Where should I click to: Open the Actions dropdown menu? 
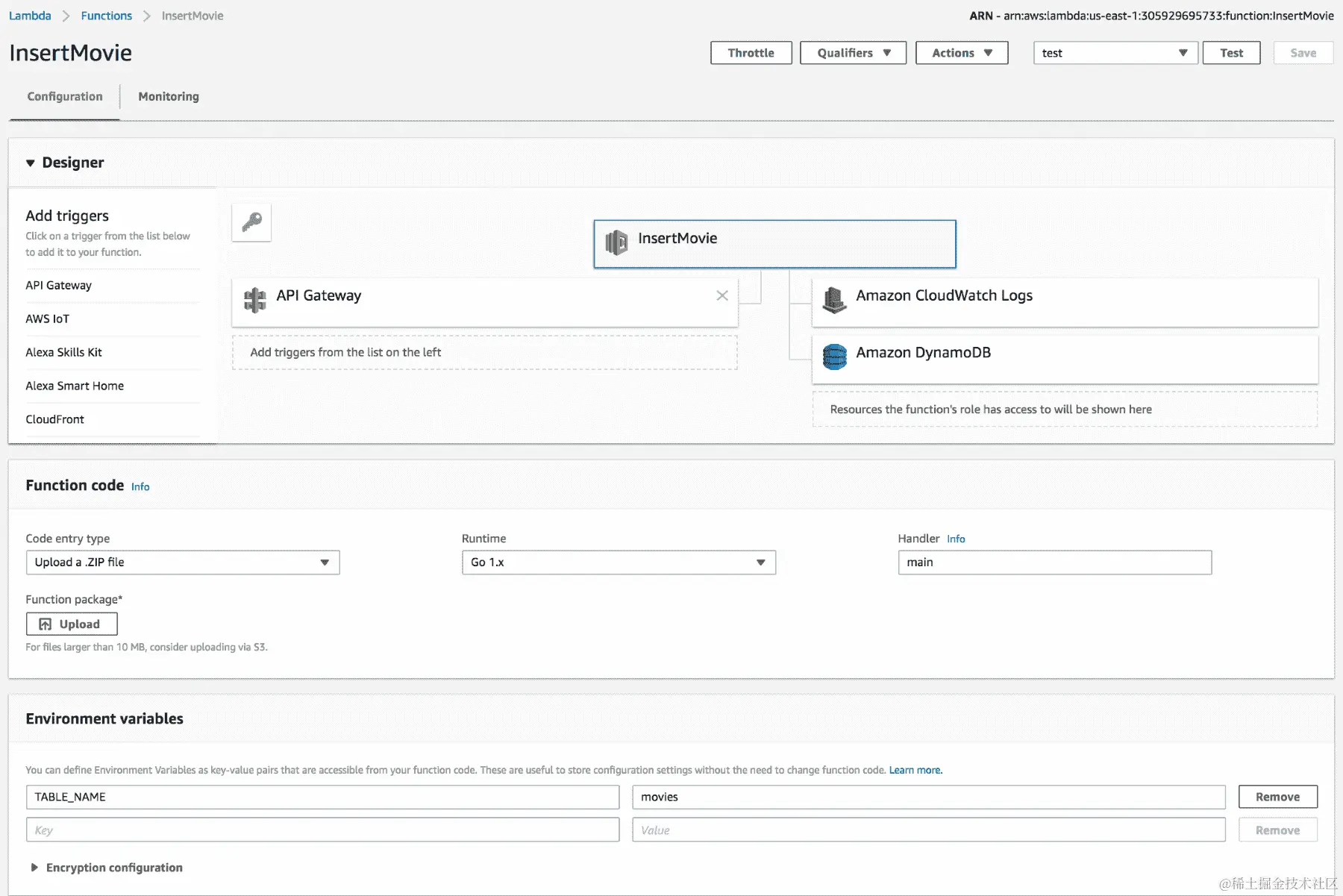coord(962,53)
